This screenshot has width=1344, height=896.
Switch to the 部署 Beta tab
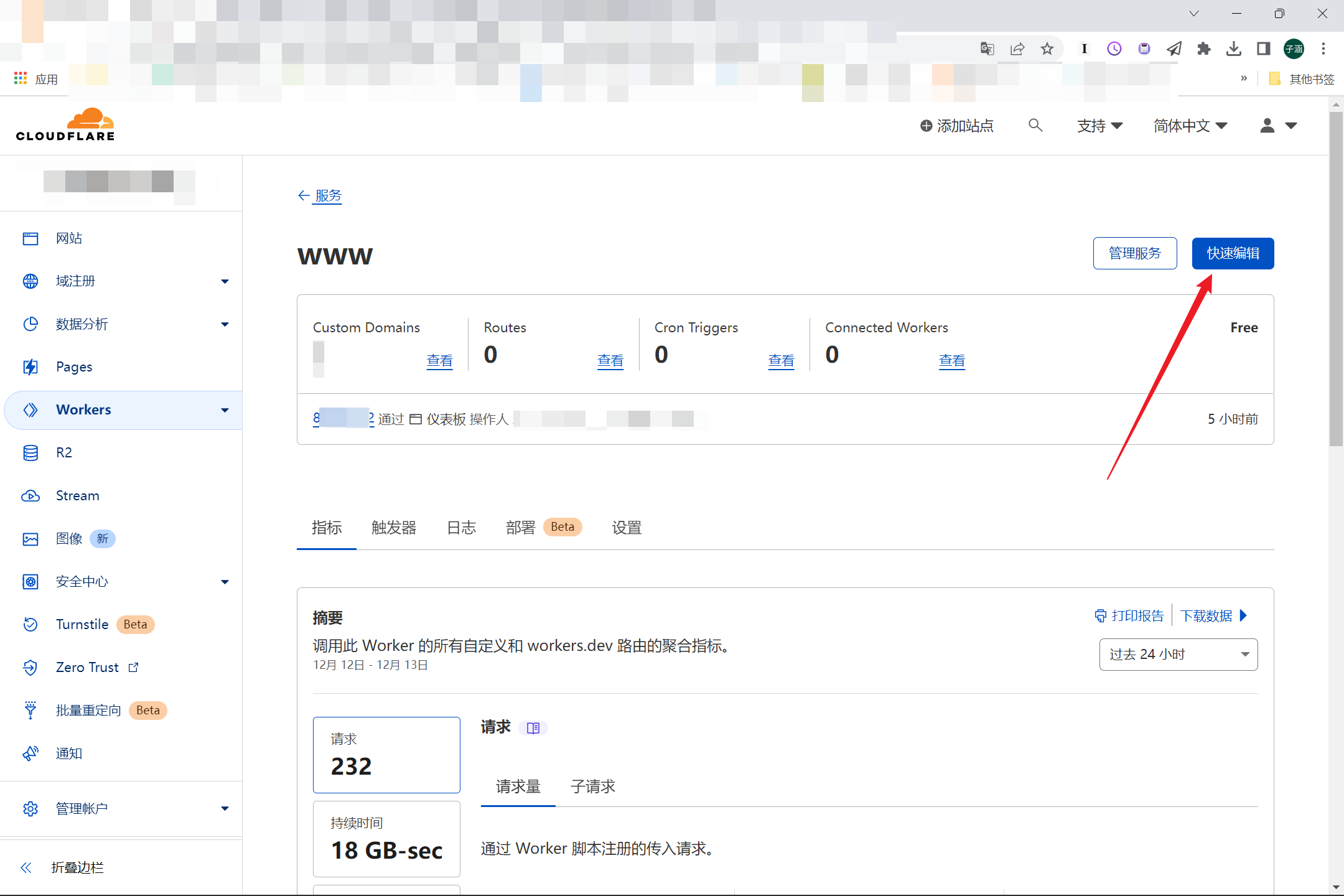(544, 528)
